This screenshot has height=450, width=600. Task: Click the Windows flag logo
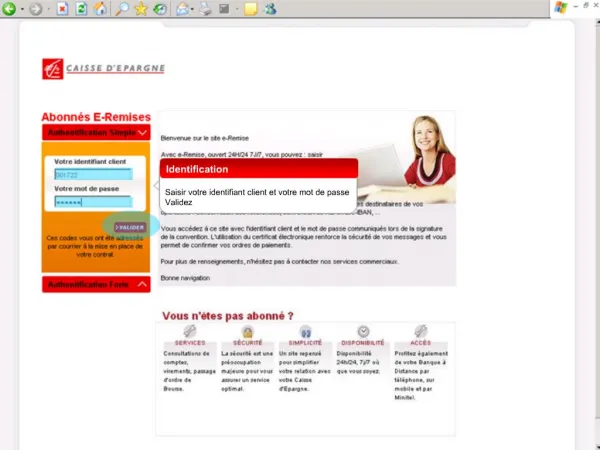(561, 7)
